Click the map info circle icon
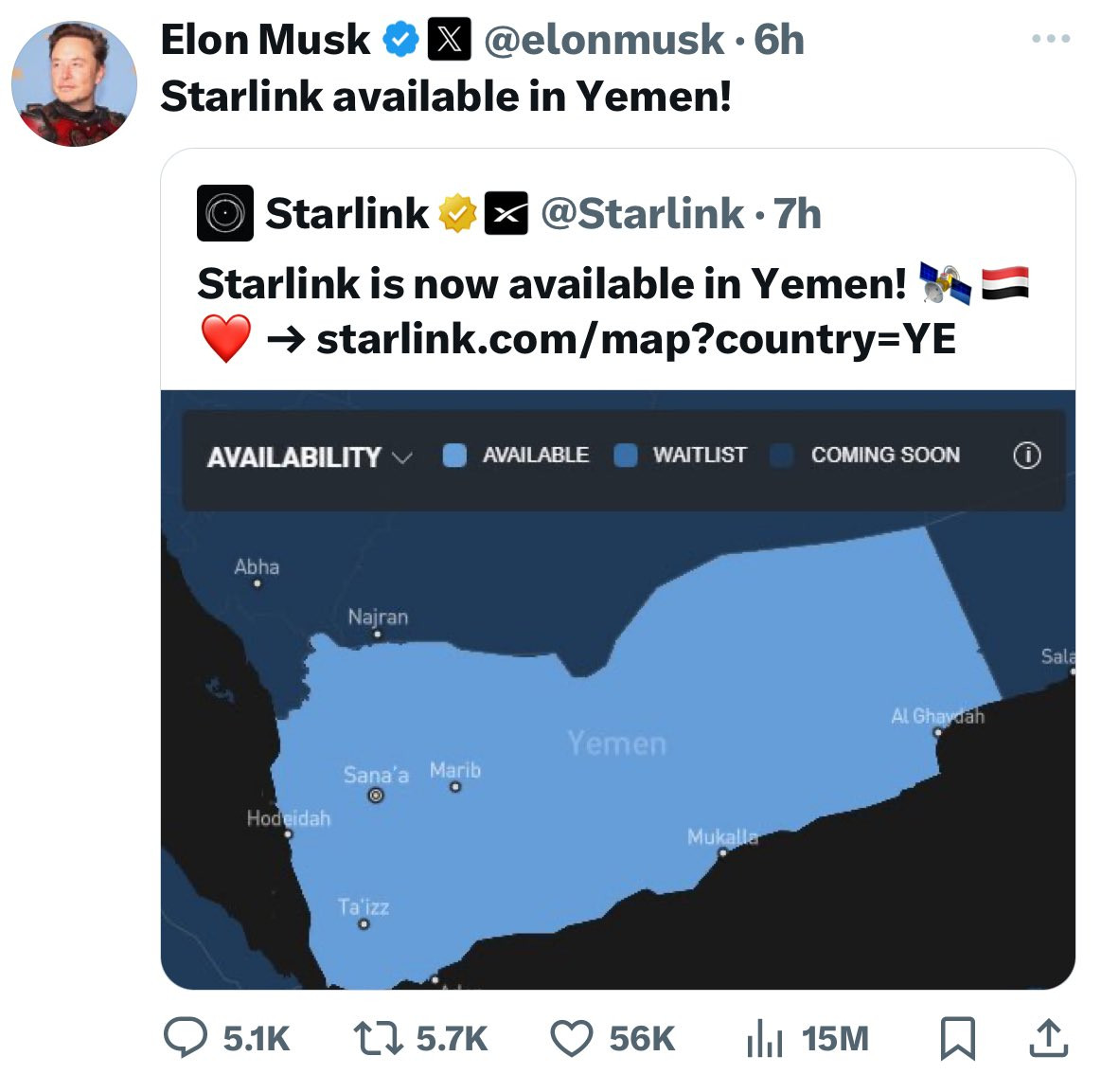 1026,455
